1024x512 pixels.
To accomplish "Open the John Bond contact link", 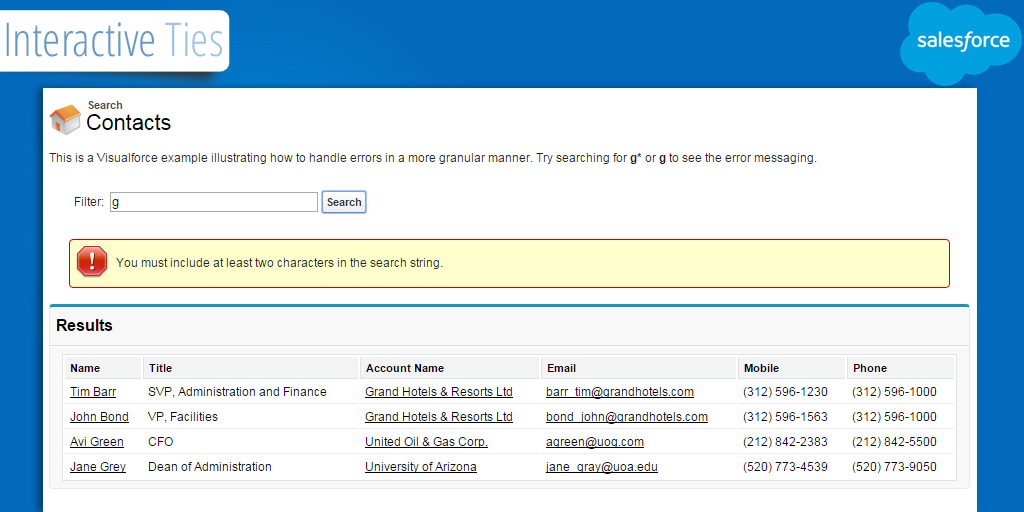I will point(99,417).
